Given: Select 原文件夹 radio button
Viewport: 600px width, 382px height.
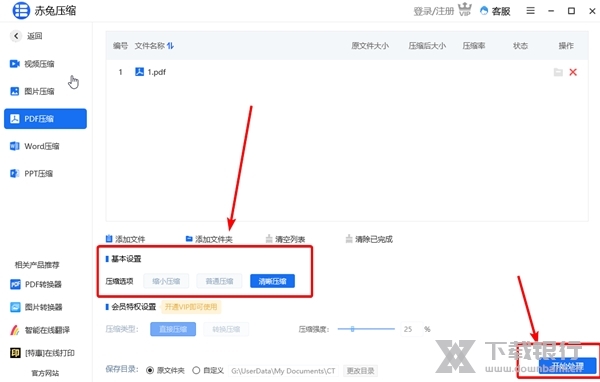Looking at the screenshot, I should click(150, 371).
